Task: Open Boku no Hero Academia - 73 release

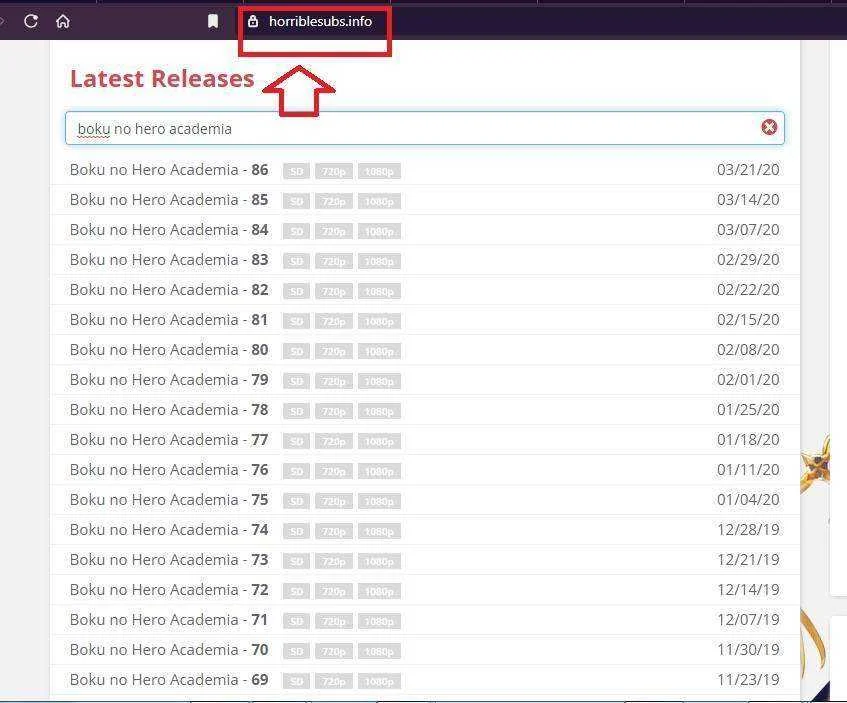Action: pyautogui.click(x=169, y=560)
